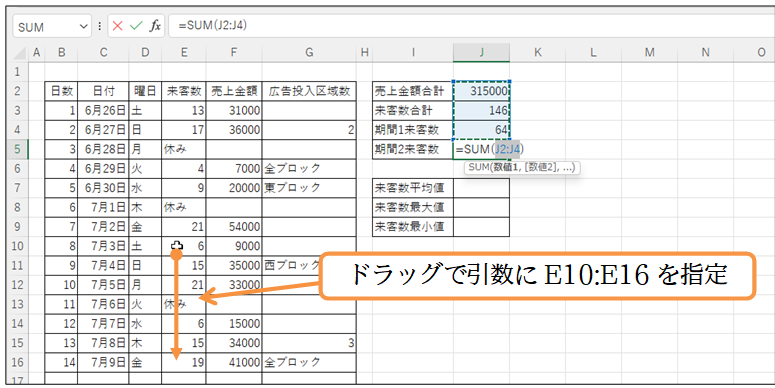Click the sales value 9000
775x388 pixels.
point(234,246)
